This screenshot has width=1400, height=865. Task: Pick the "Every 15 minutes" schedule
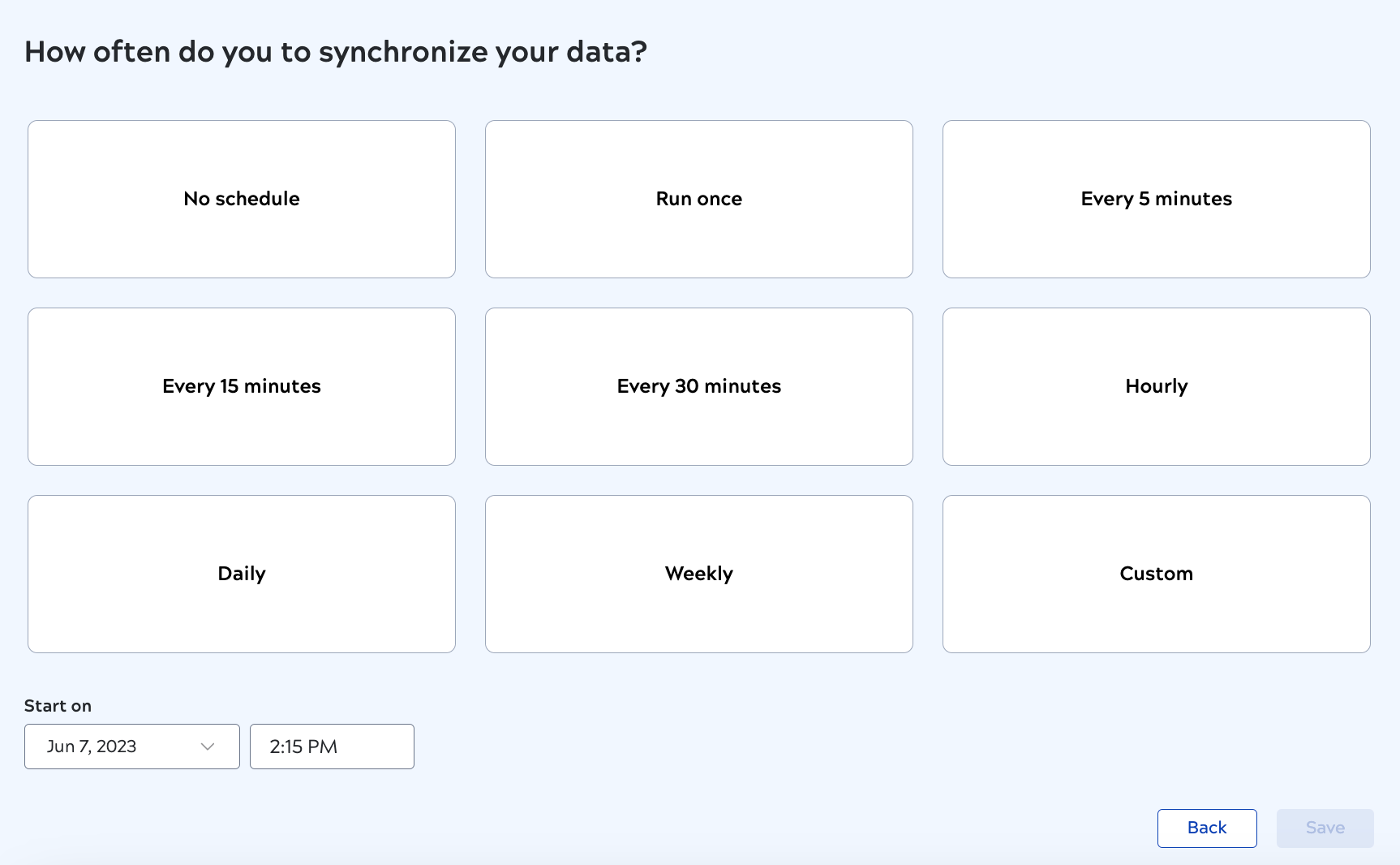coord(241,386)
